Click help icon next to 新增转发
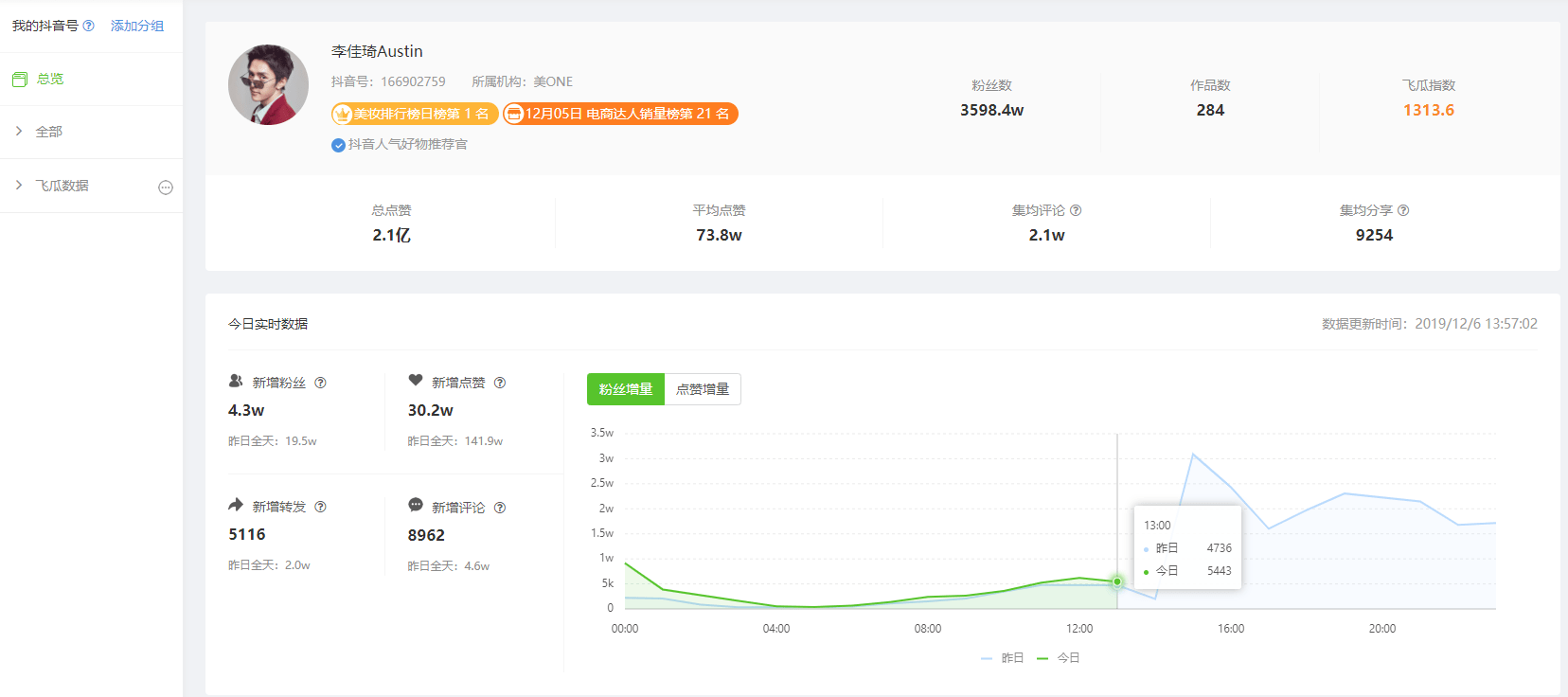The width and height of the screenshot is (1568, 697). tap(320, 507)
